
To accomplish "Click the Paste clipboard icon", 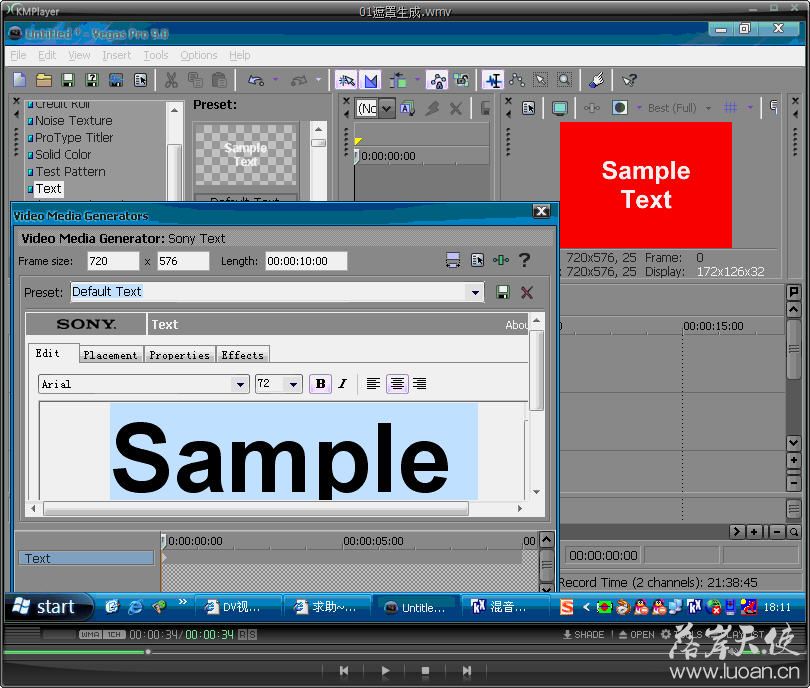I will pyautogui.click(x=220, y=80).
